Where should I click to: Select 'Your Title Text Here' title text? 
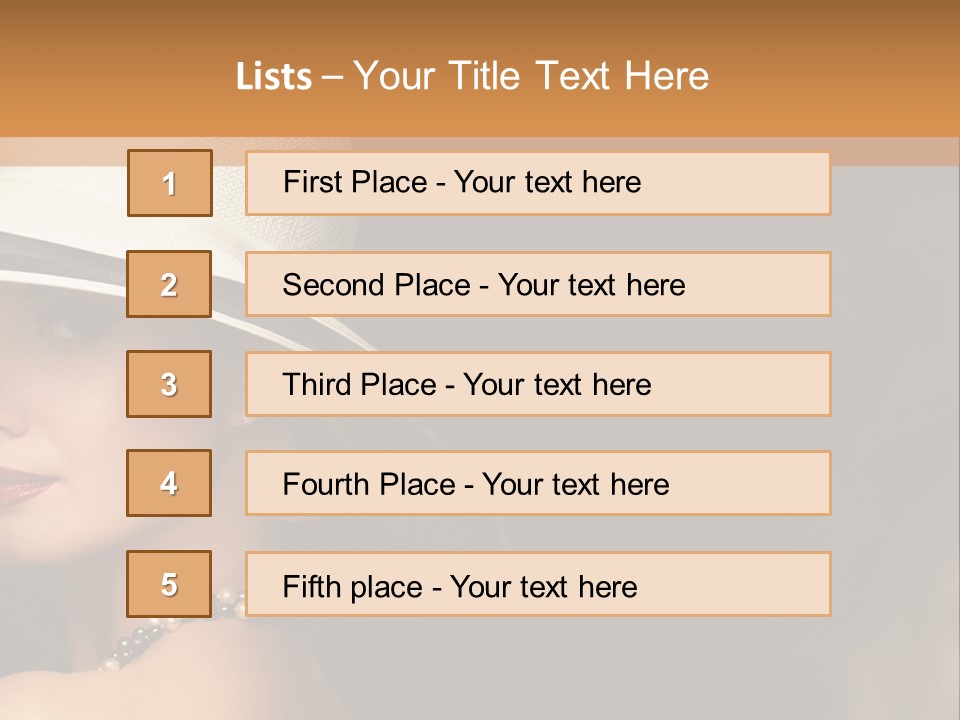[x=531, y=77]
